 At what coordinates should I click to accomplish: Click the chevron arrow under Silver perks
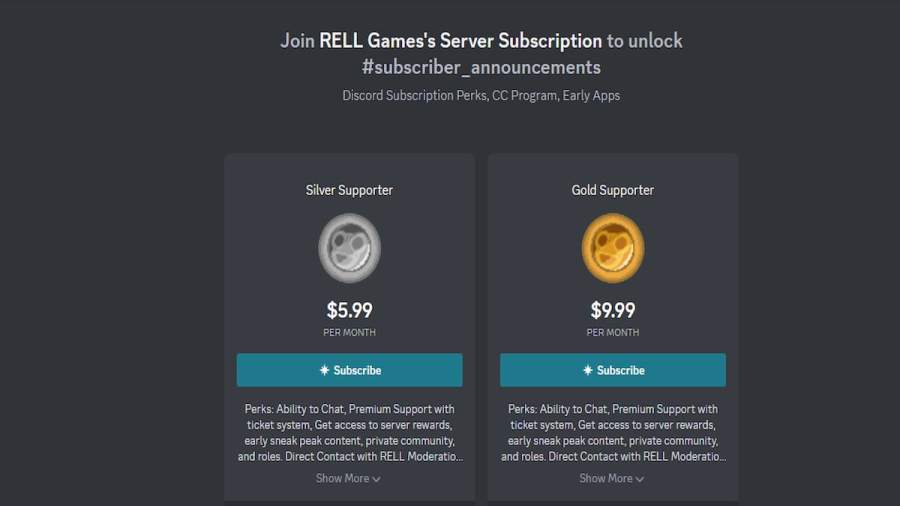tap(376, 479)
